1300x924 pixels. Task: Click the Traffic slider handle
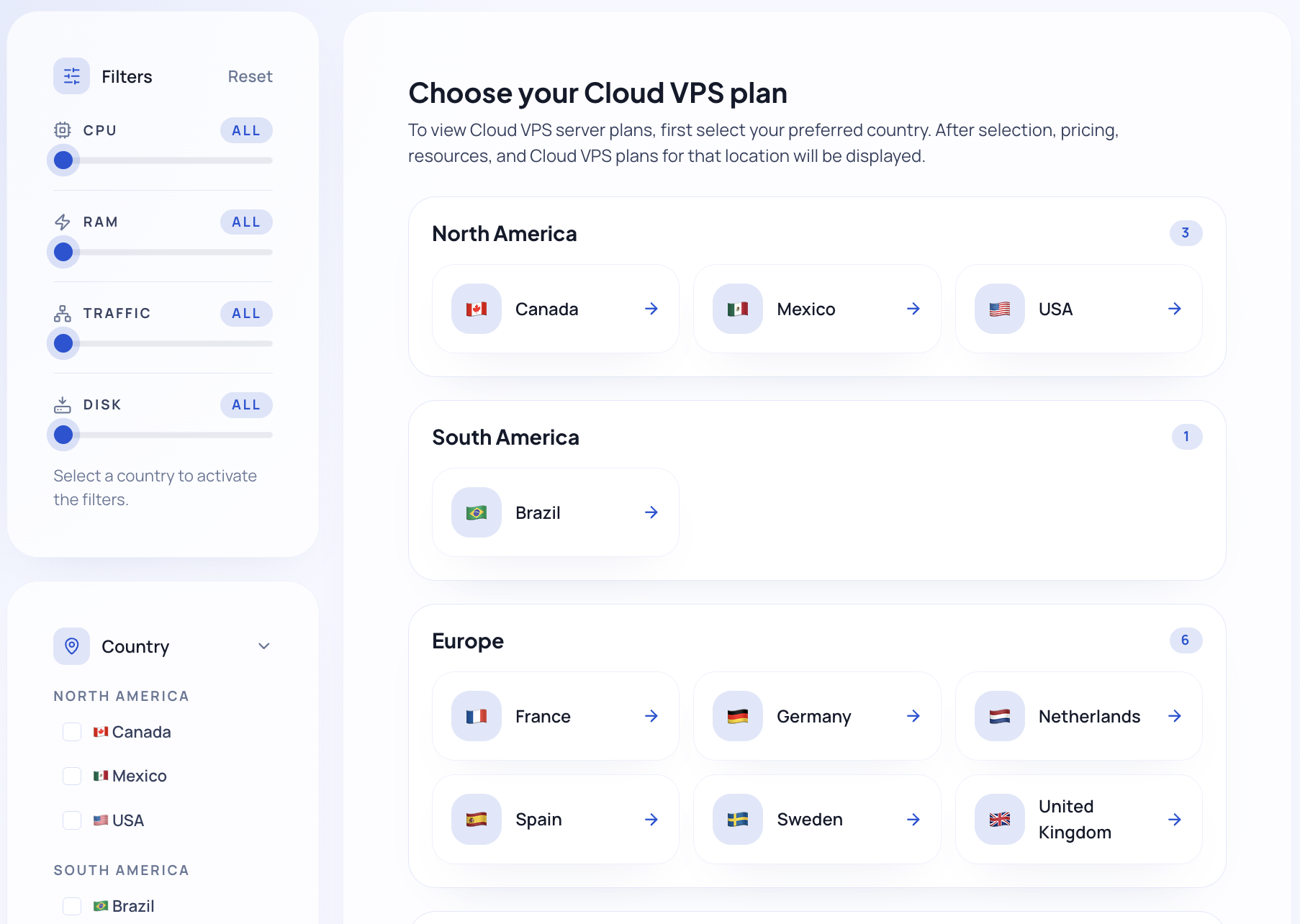pos(63,343)
